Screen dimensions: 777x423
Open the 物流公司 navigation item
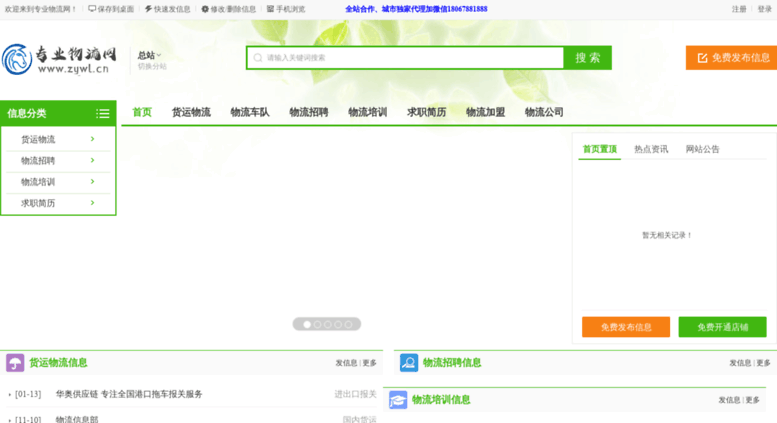click(x=544, y=112)
